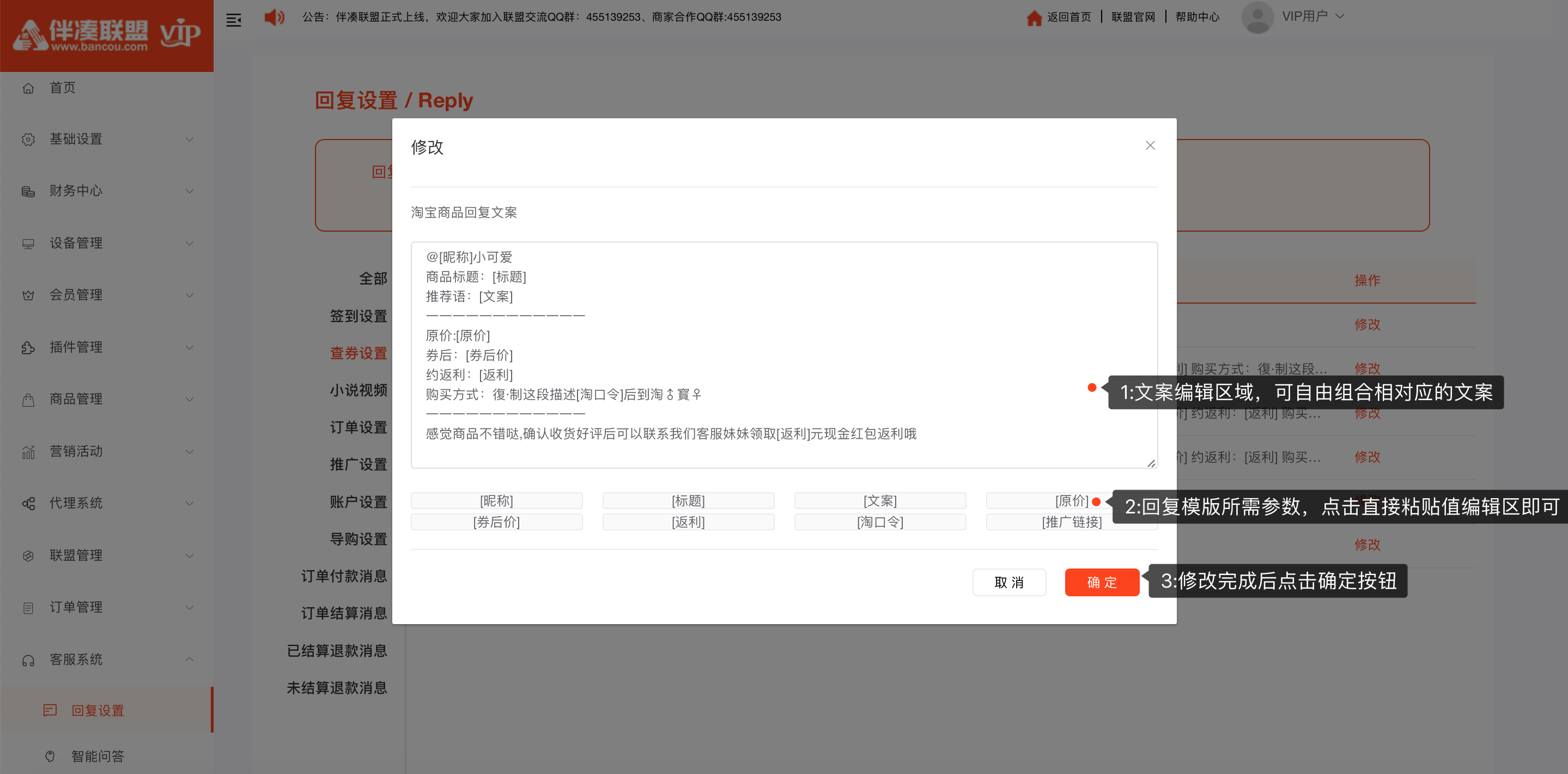Image resolution: width=1568 pixels, height=774 pixels.
Task: Insert the [推广链接] parameter
Action: tap(1072, 522)
